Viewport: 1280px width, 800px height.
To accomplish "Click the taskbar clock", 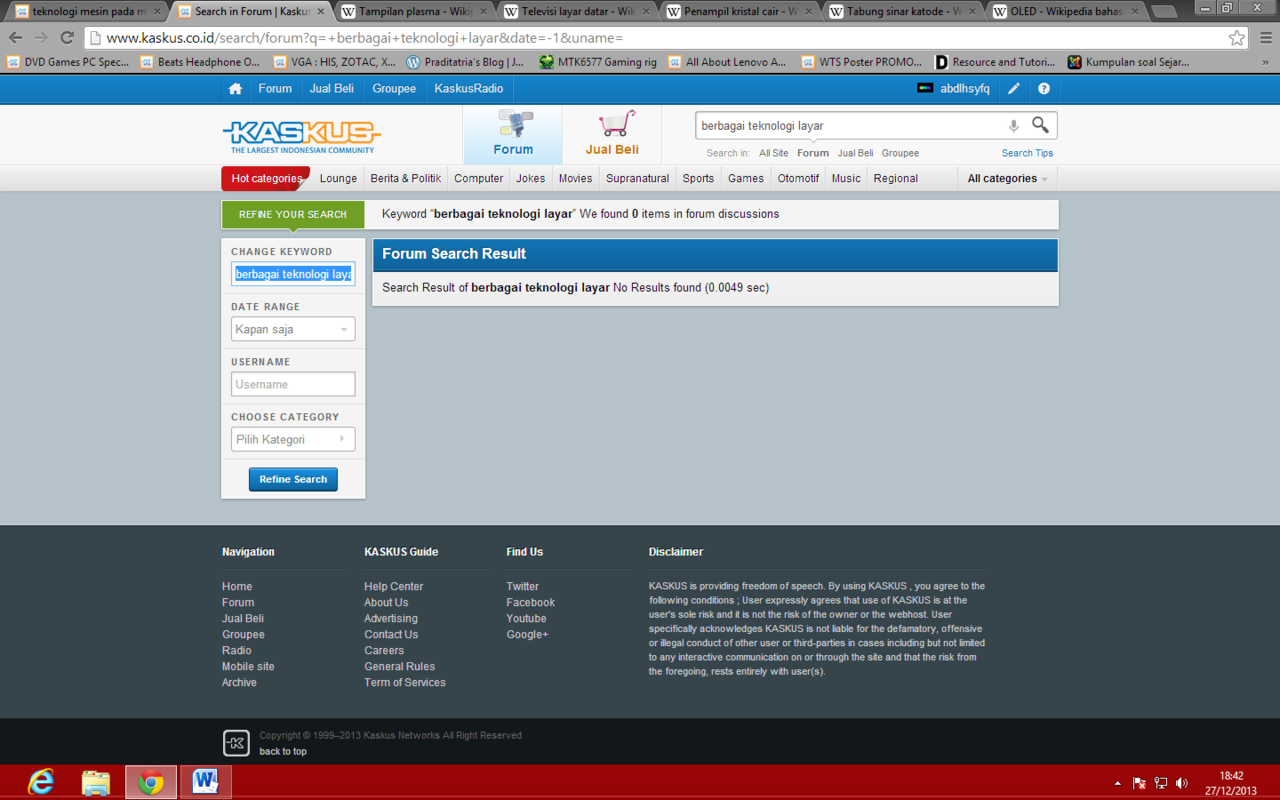I will 1231,783.
